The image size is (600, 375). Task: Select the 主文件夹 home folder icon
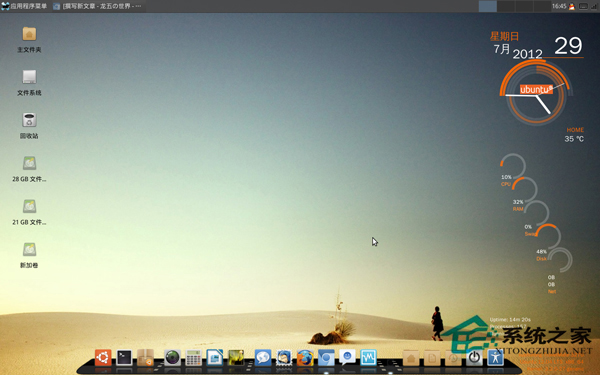click(29, 39)
